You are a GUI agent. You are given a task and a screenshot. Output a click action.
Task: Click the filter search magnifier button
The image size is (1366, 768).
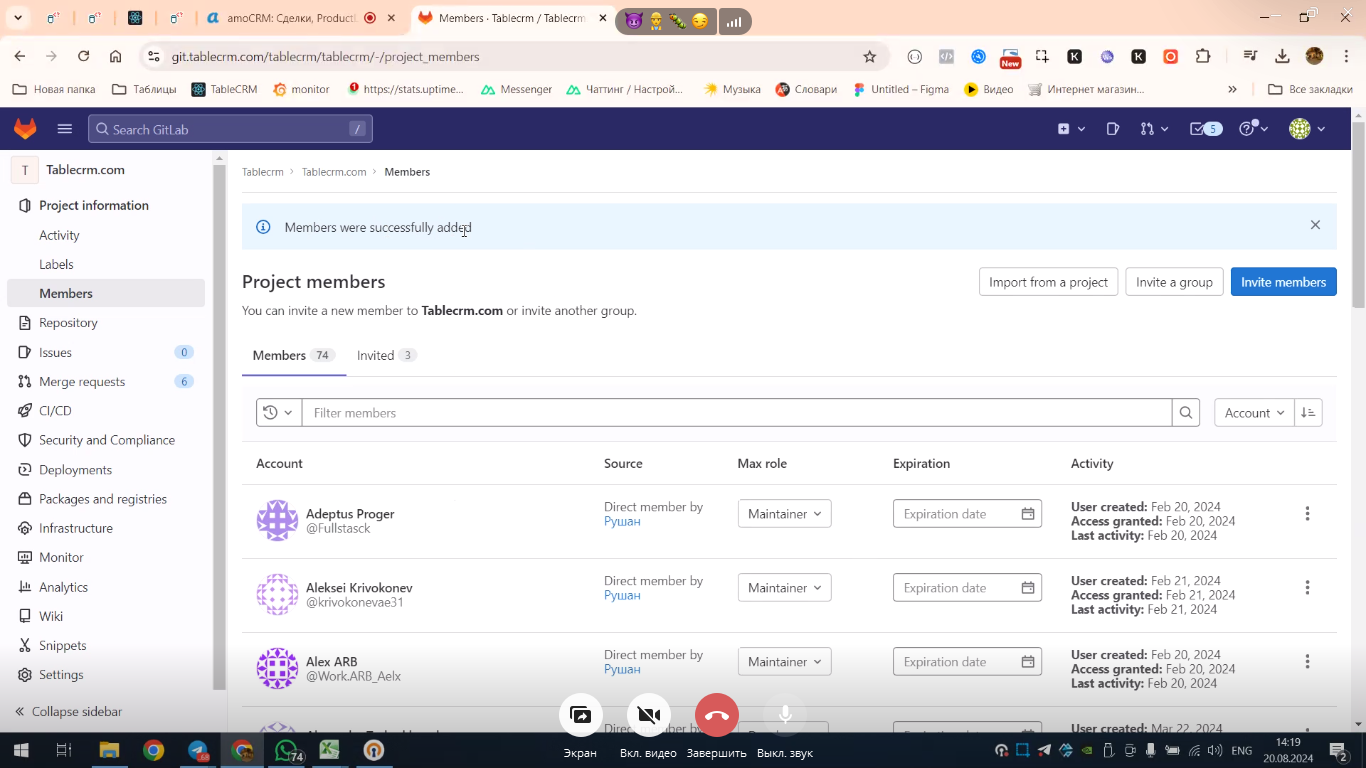tap(1186, 412)
